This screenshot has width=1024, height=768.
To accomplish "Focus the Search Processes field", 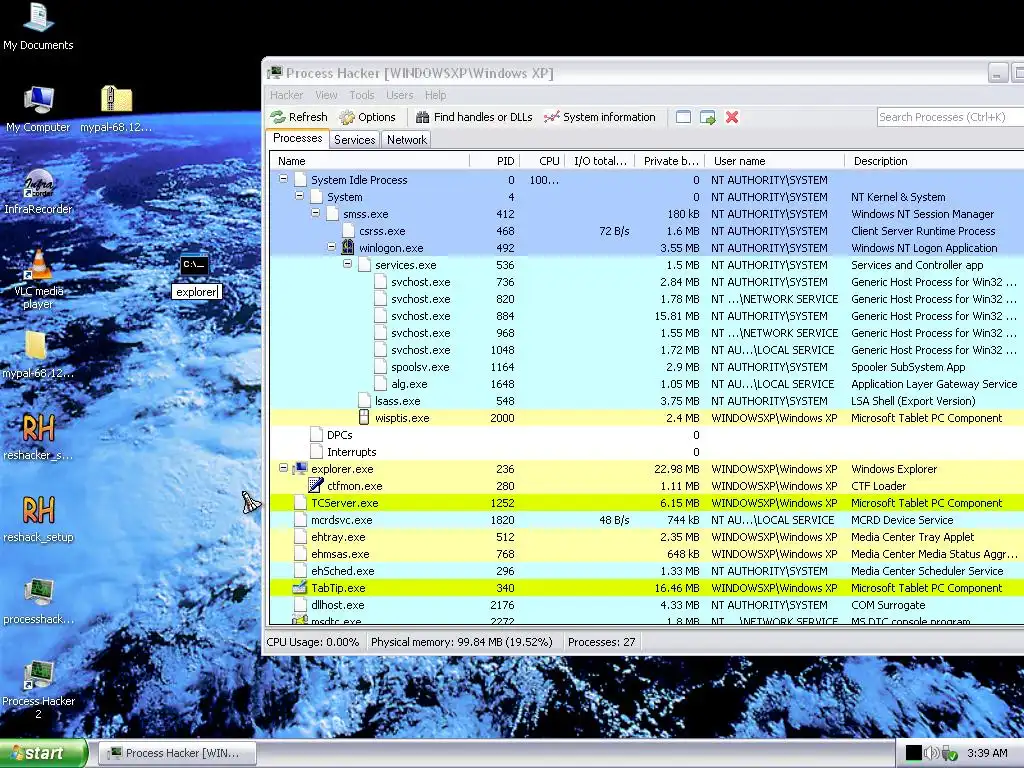I will 950,117.
